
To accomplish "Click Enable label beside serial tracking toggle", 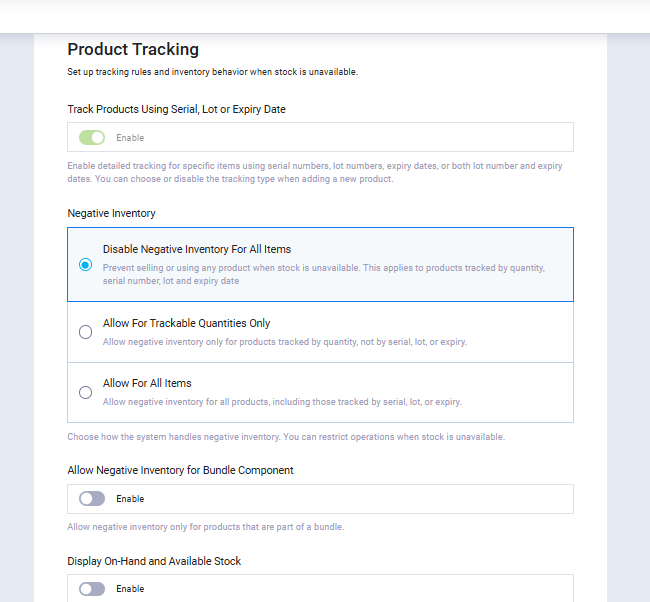I will click(x=130, y=138).
